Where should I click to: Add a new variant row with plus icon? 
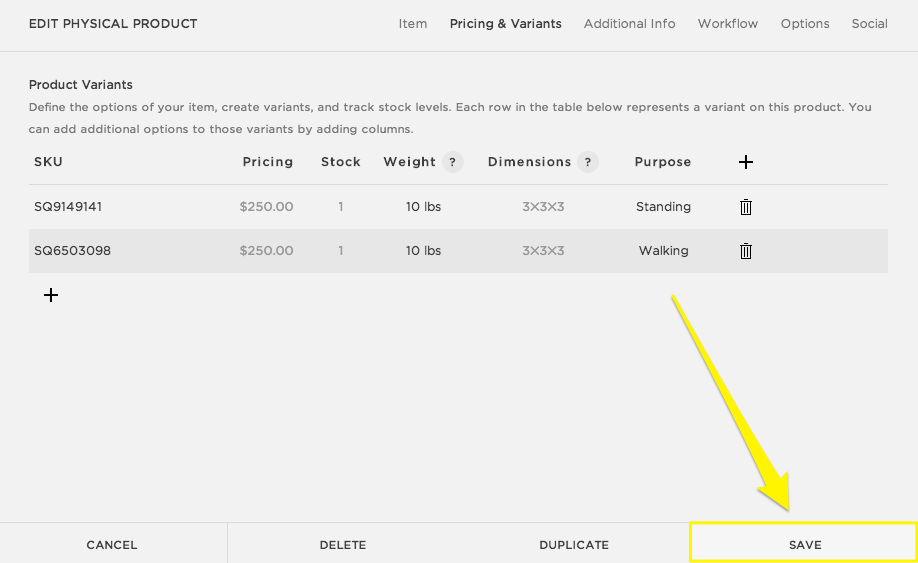[51, 295]
